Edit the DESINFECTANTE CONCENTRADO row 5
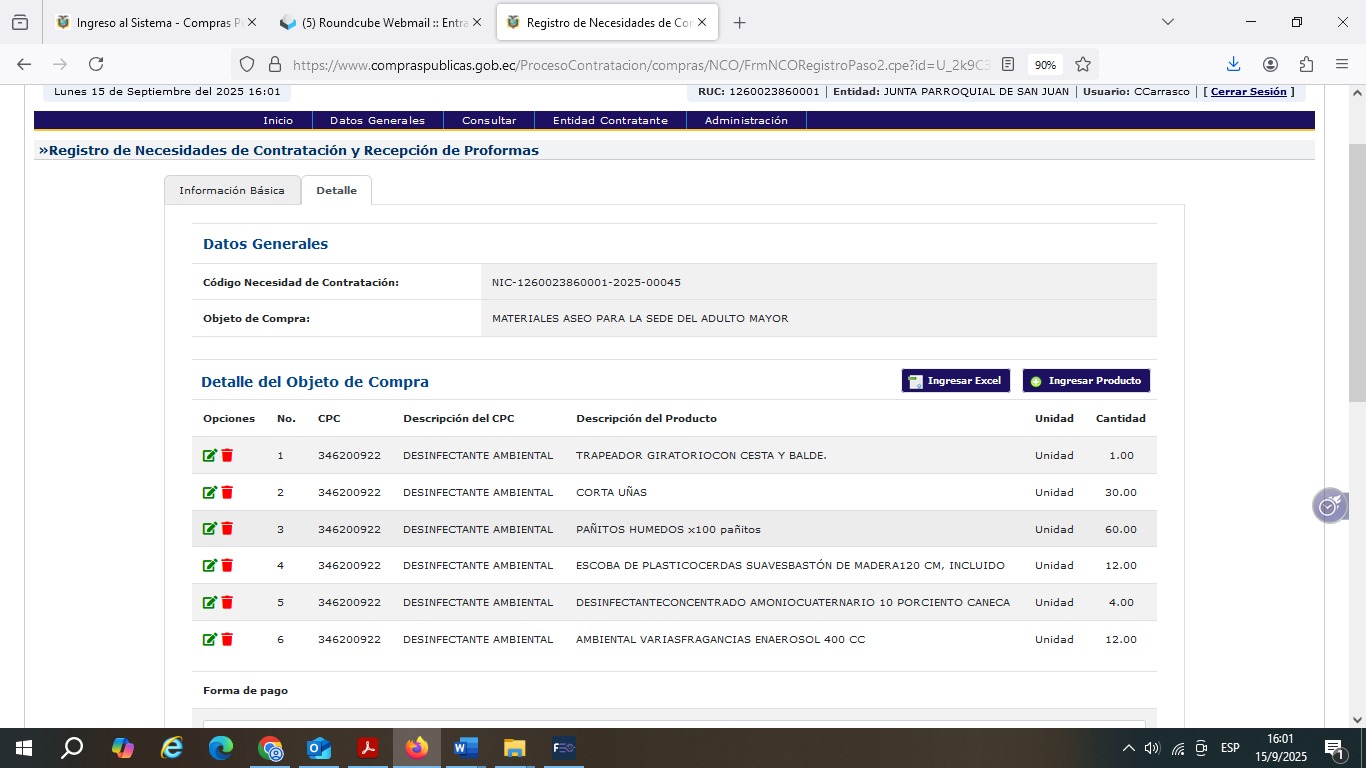 tap(209, 603)
